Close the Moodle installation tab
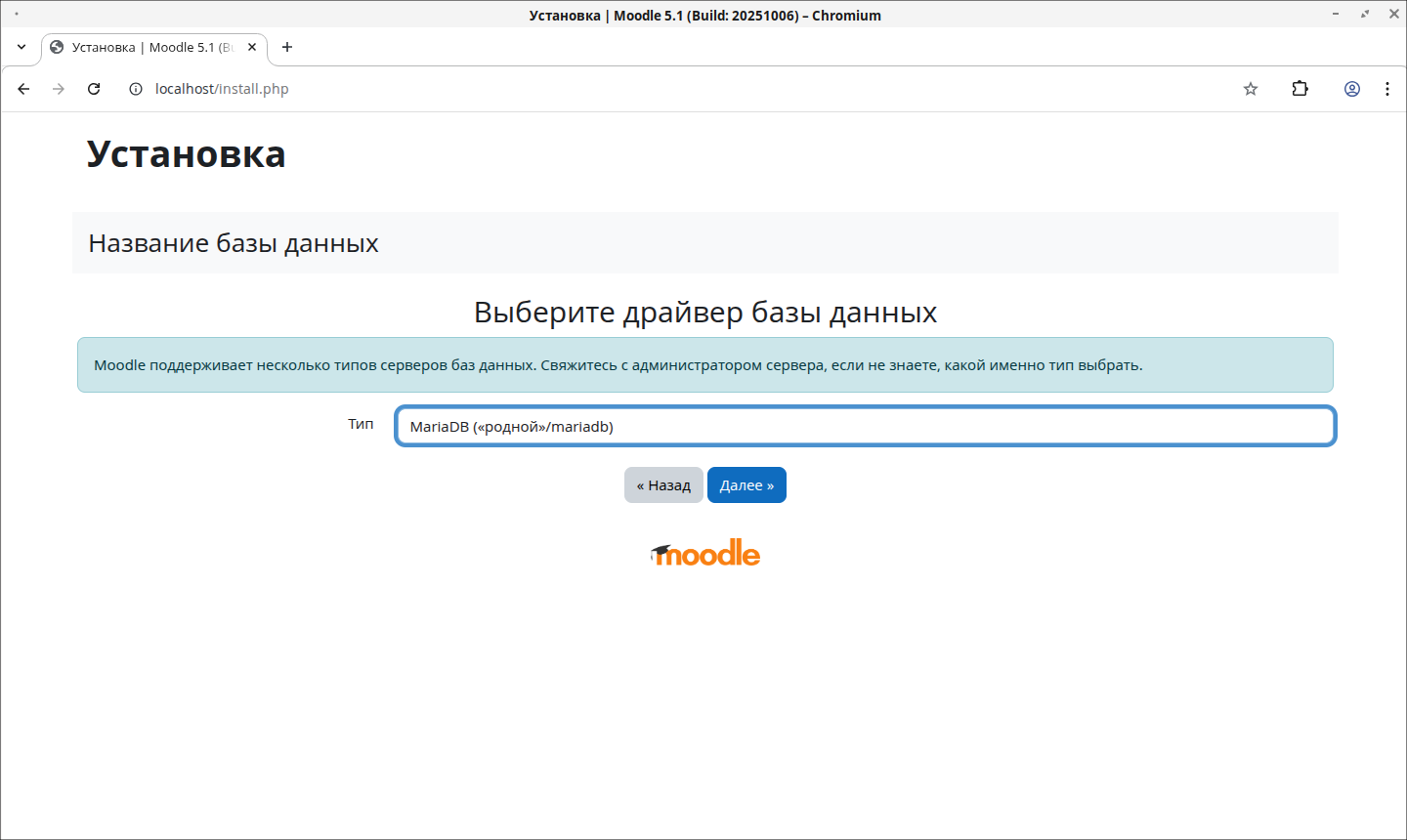1407x840 pixels. pyautogui.click(x=252, y=47)
